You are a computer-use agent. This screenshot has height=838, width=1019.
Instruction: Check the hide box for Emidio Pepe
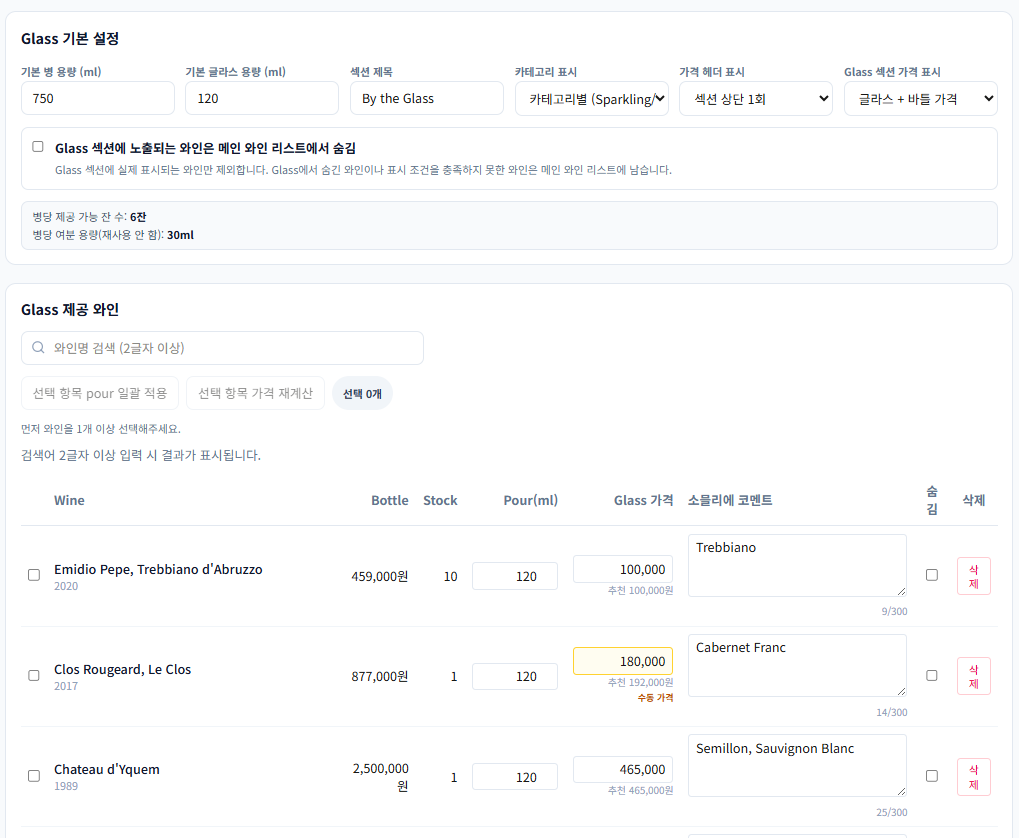click(x=931, y=575)
